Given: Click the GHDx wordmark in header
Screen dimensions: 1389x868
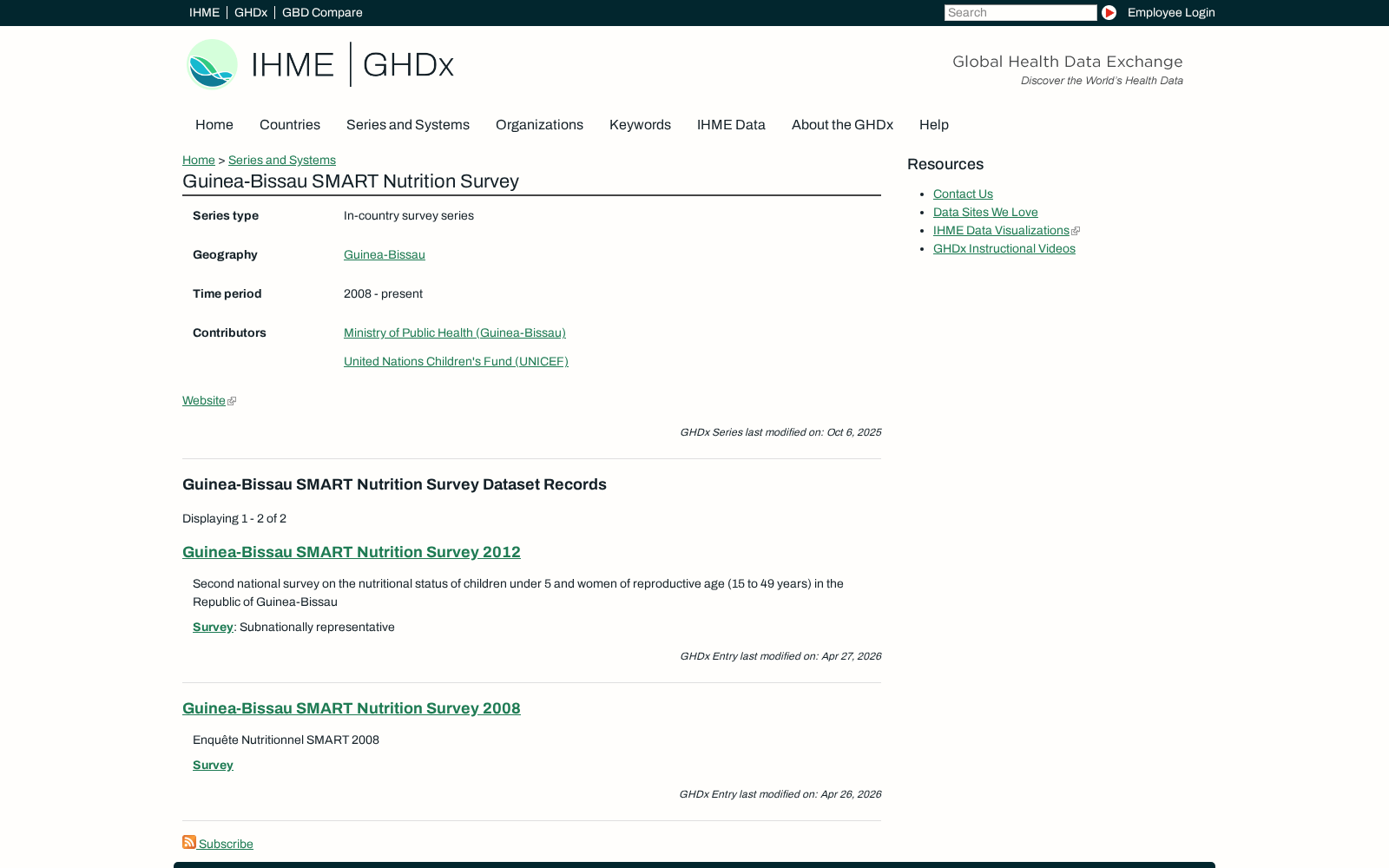Looking at the screenshot, I should point(408,65).
